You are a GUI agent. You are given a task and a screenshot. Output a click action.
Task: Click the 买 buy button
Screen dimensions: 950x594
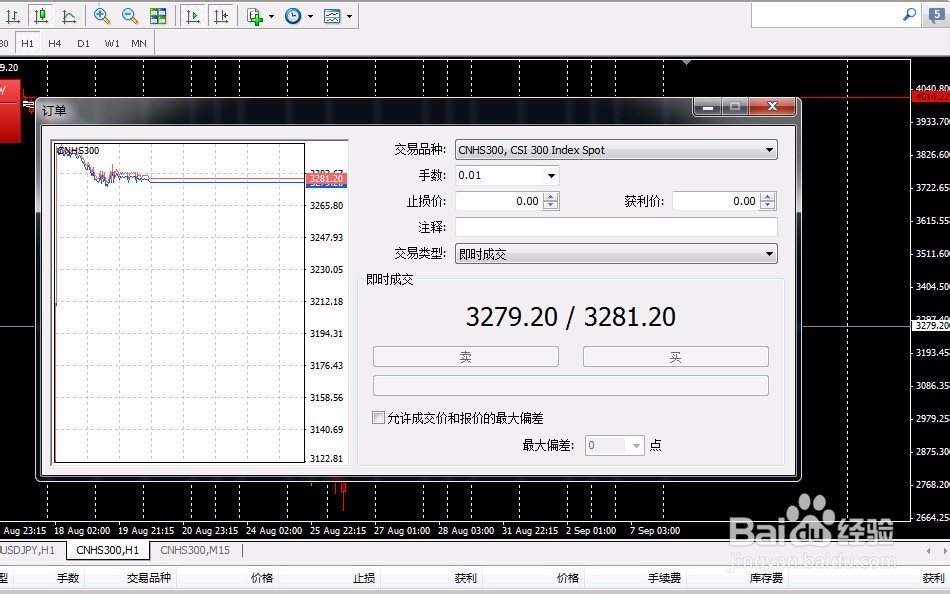(675, 356)
